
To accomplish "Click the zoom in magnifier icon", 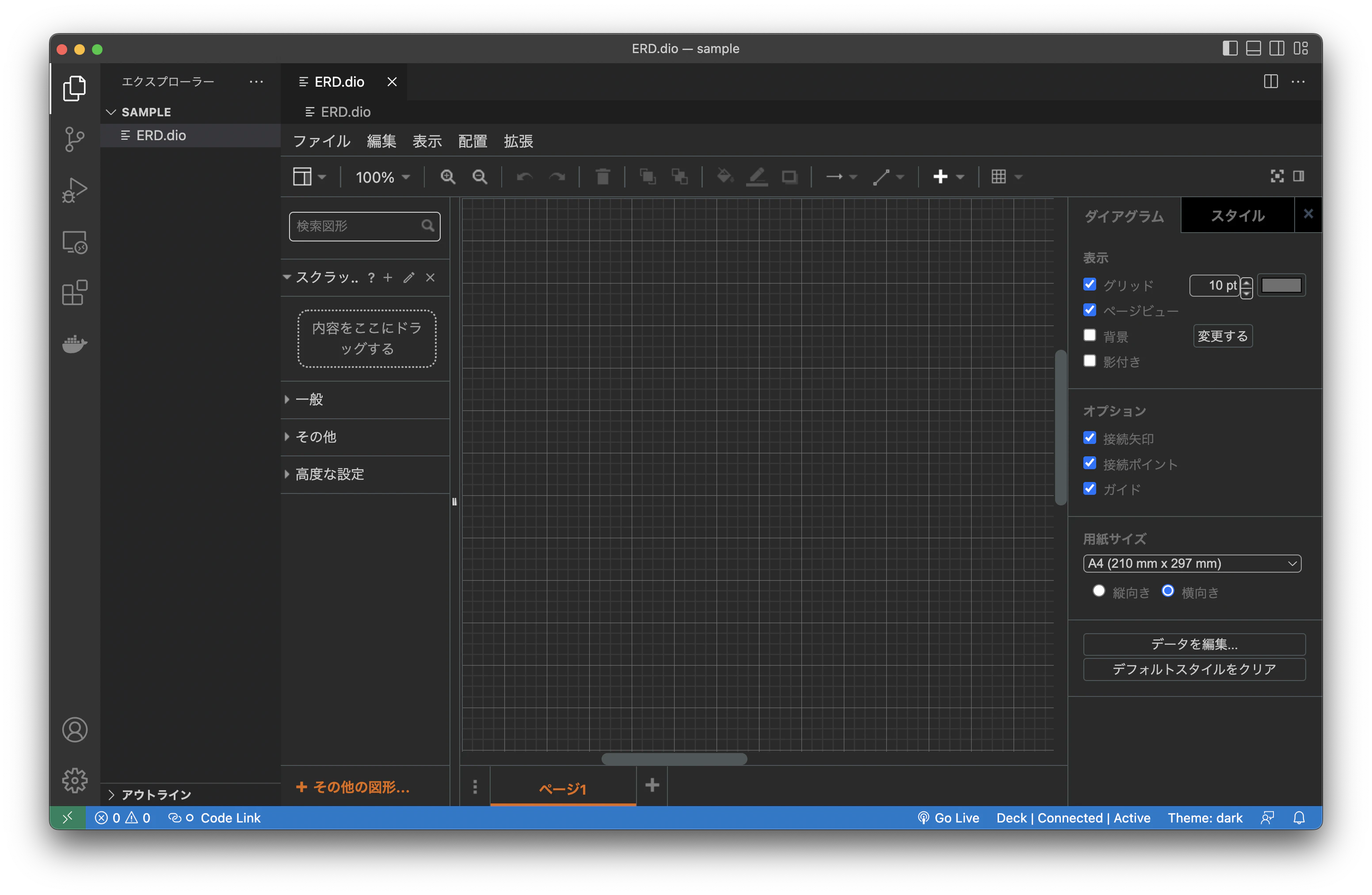I will tap(447, 177).
